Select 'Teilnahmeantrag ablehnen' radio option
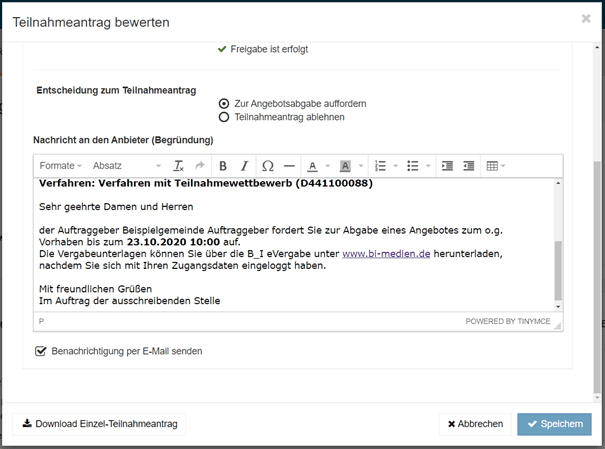Image resolution: width=605 pixels, height=449 pixels. 224,117
